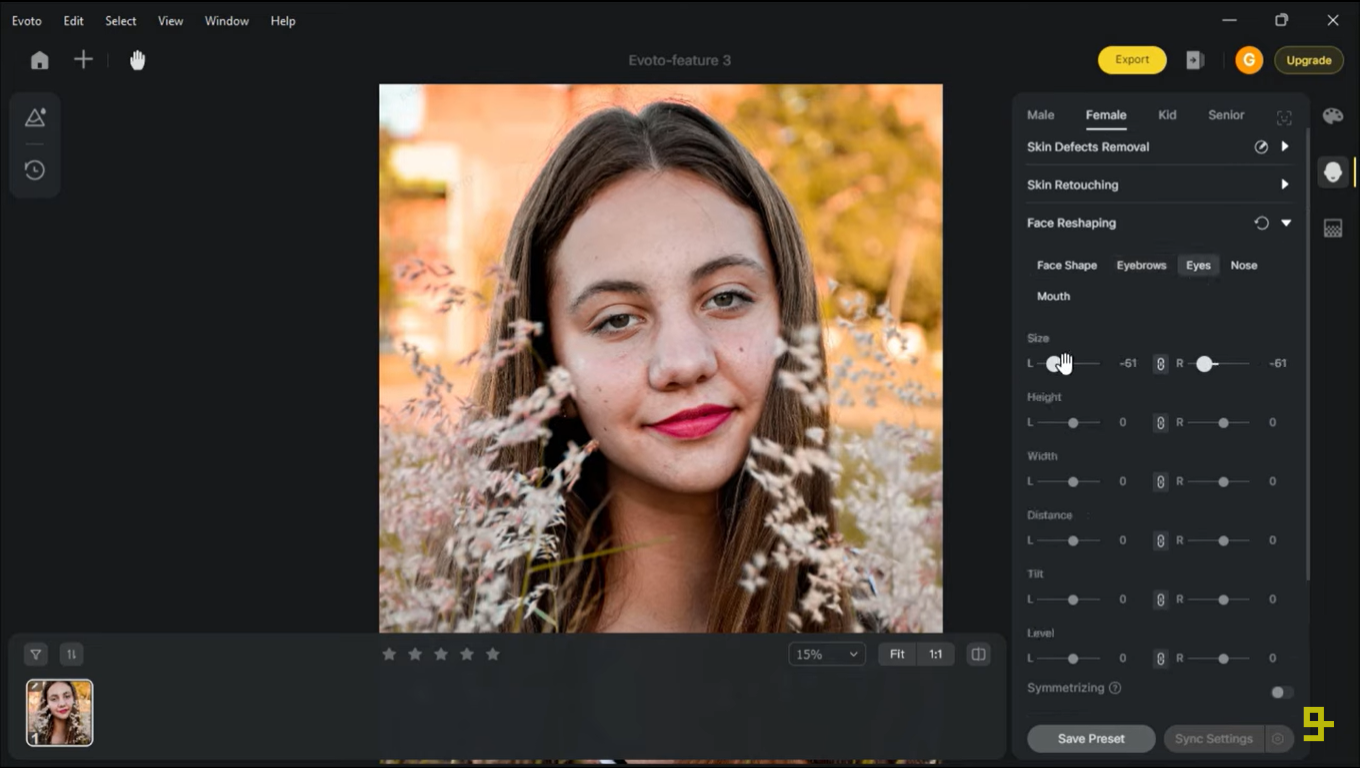Select the Portrait retouching panel icon

click(1332, 171)
